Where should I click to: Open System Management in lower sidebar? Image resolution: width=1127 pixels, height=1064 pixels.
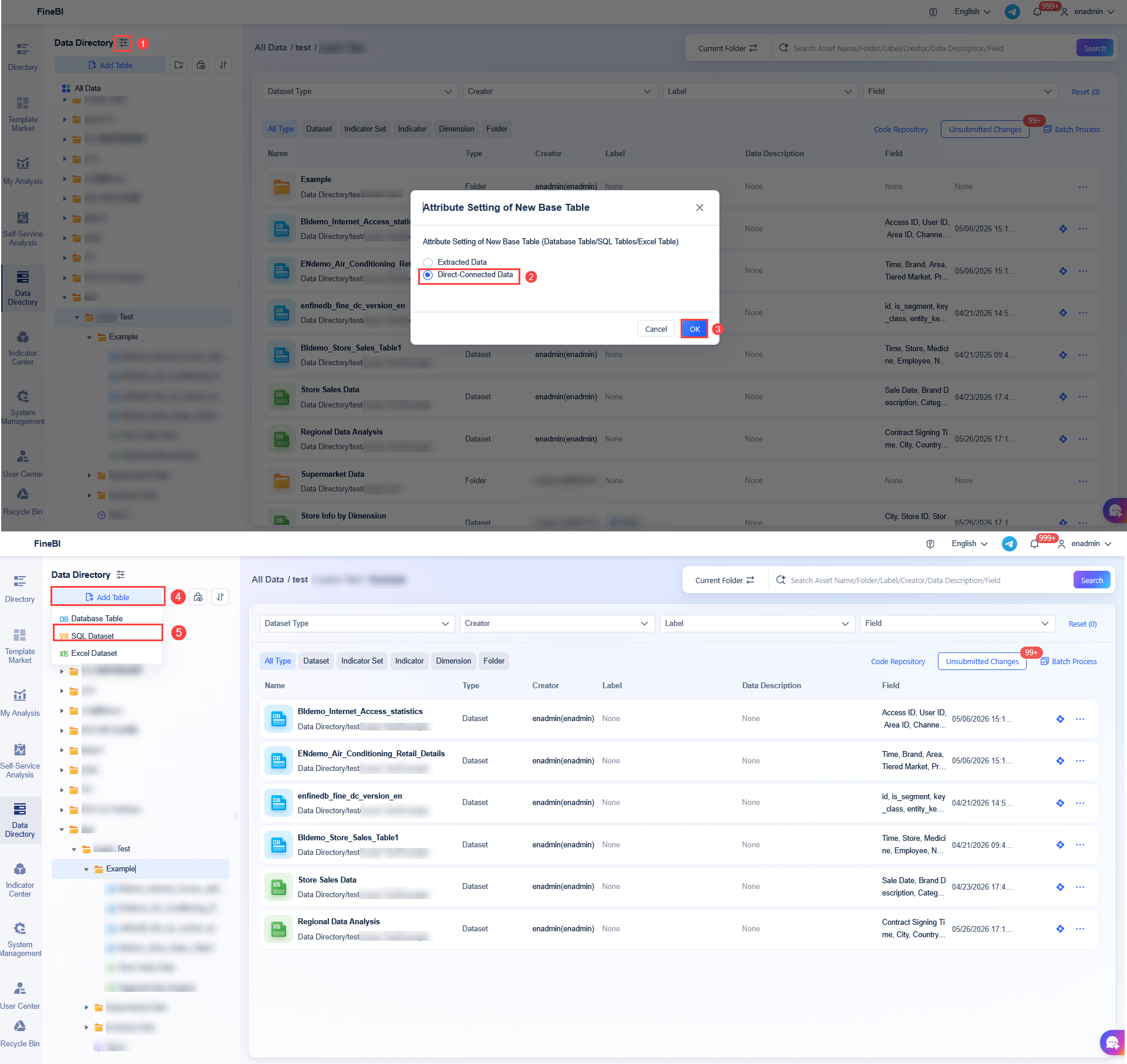click(x=20, y=940)
